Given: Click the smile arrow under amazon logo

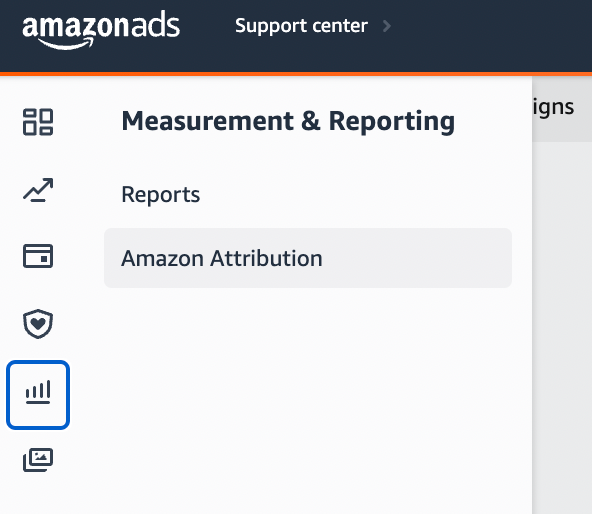Looking at the screenshot, I should (x=65, y=44).
